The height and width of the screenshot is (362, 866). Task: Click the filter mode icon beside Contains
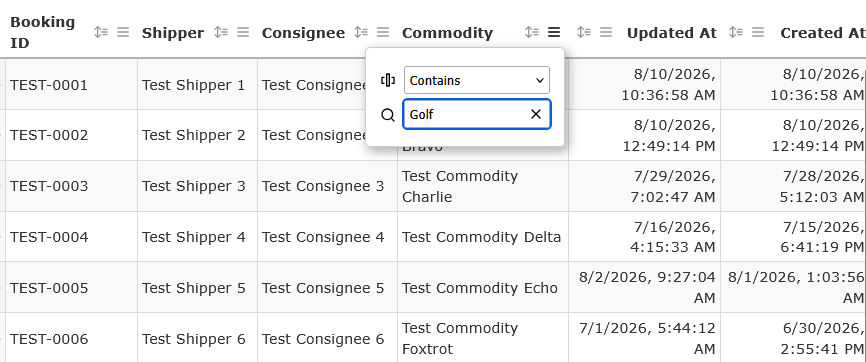coord(388,80)
